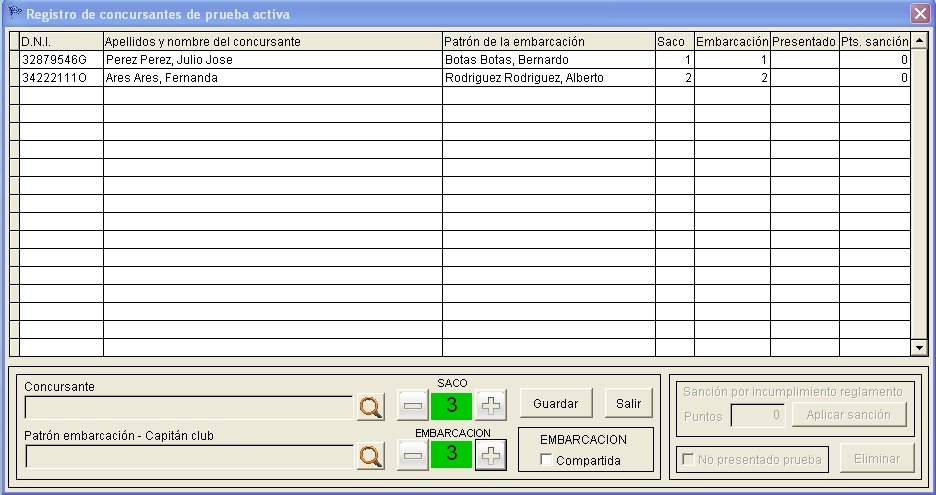Screen dimensions: 936x495
Task: Close the Registro de concursantes window
Action: [x=919, y=14]
